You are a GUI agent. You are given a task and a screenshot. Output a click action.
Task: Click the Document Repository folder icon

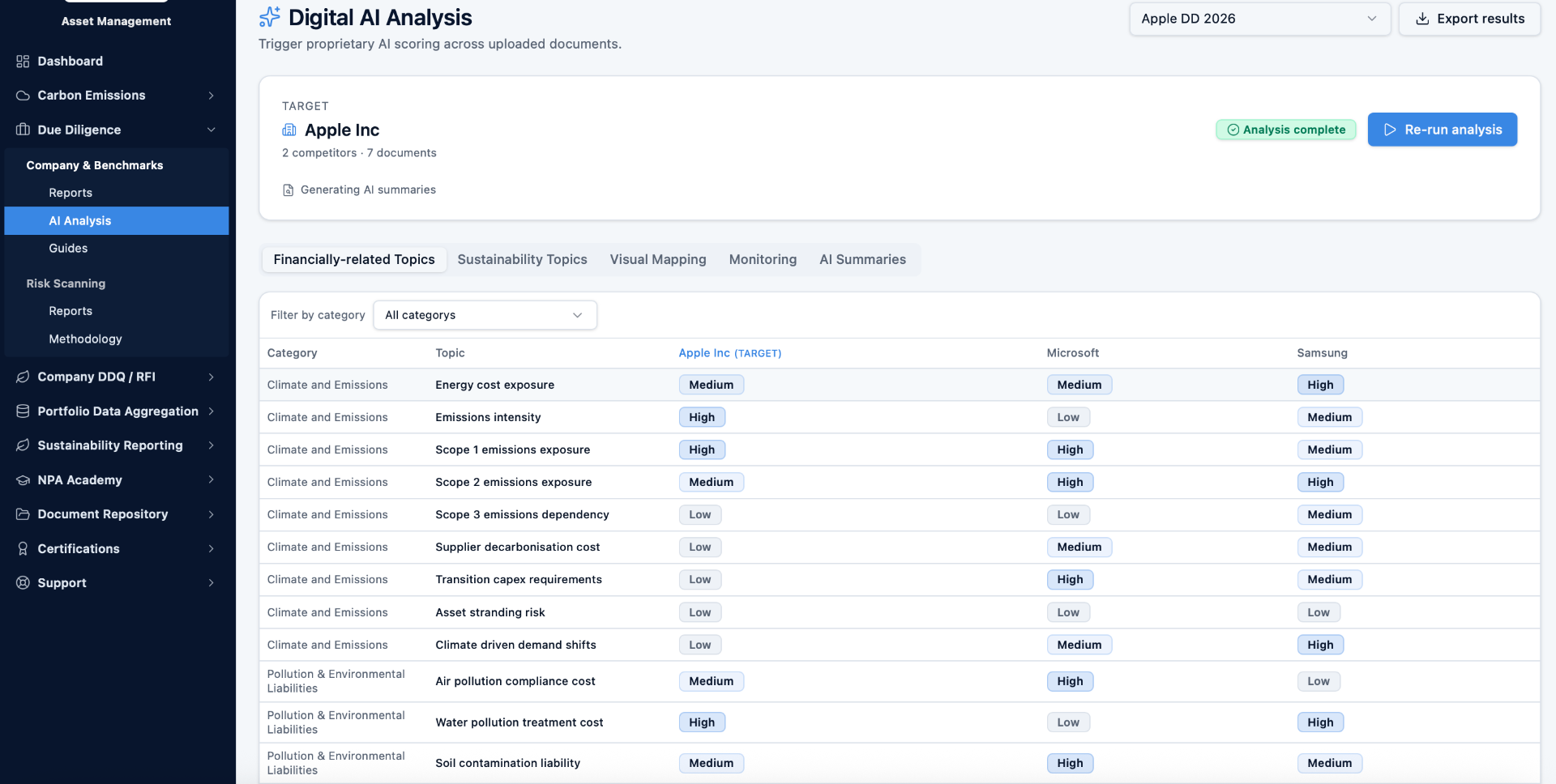(23, 514)
